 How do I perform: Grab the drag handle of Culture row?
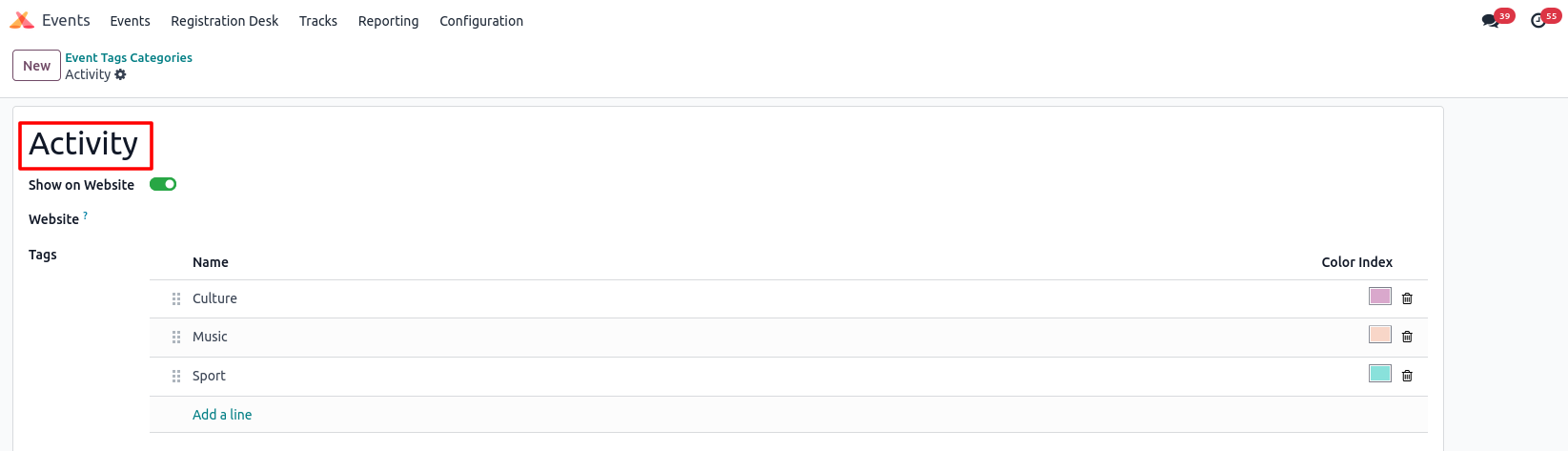coord(176,298)
